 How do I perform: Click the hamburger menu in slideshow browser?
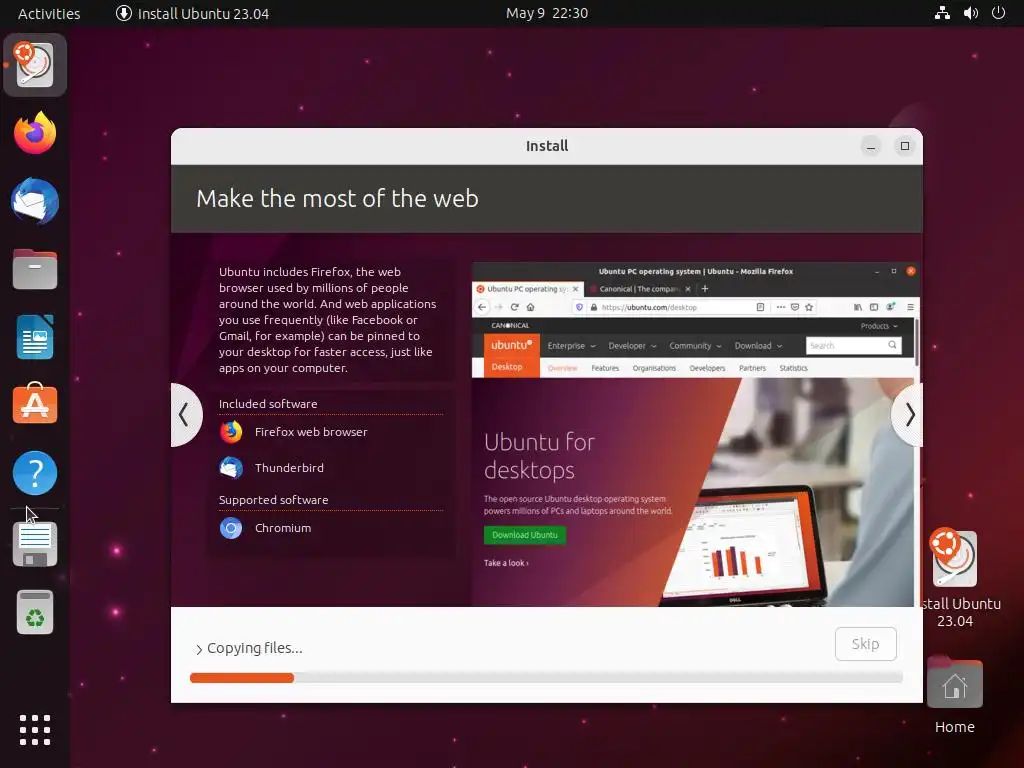coord(910,307)
